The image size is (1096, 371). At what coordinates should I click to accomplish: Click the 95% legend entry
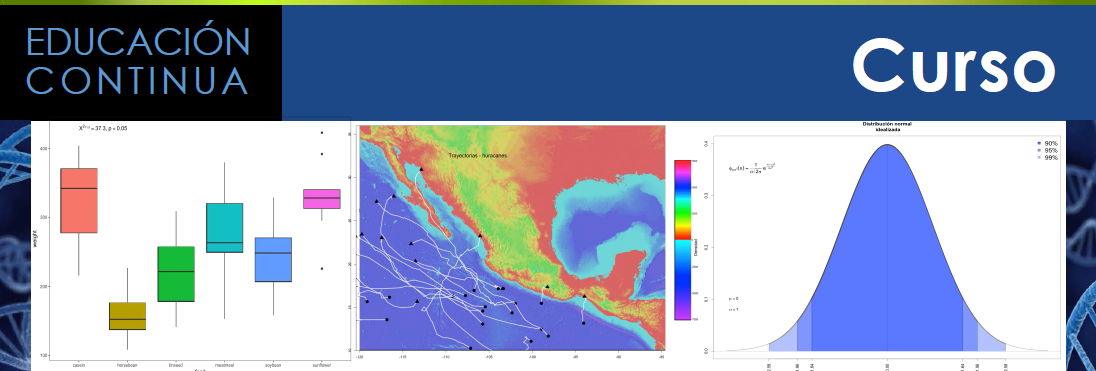coord(1046,150)
